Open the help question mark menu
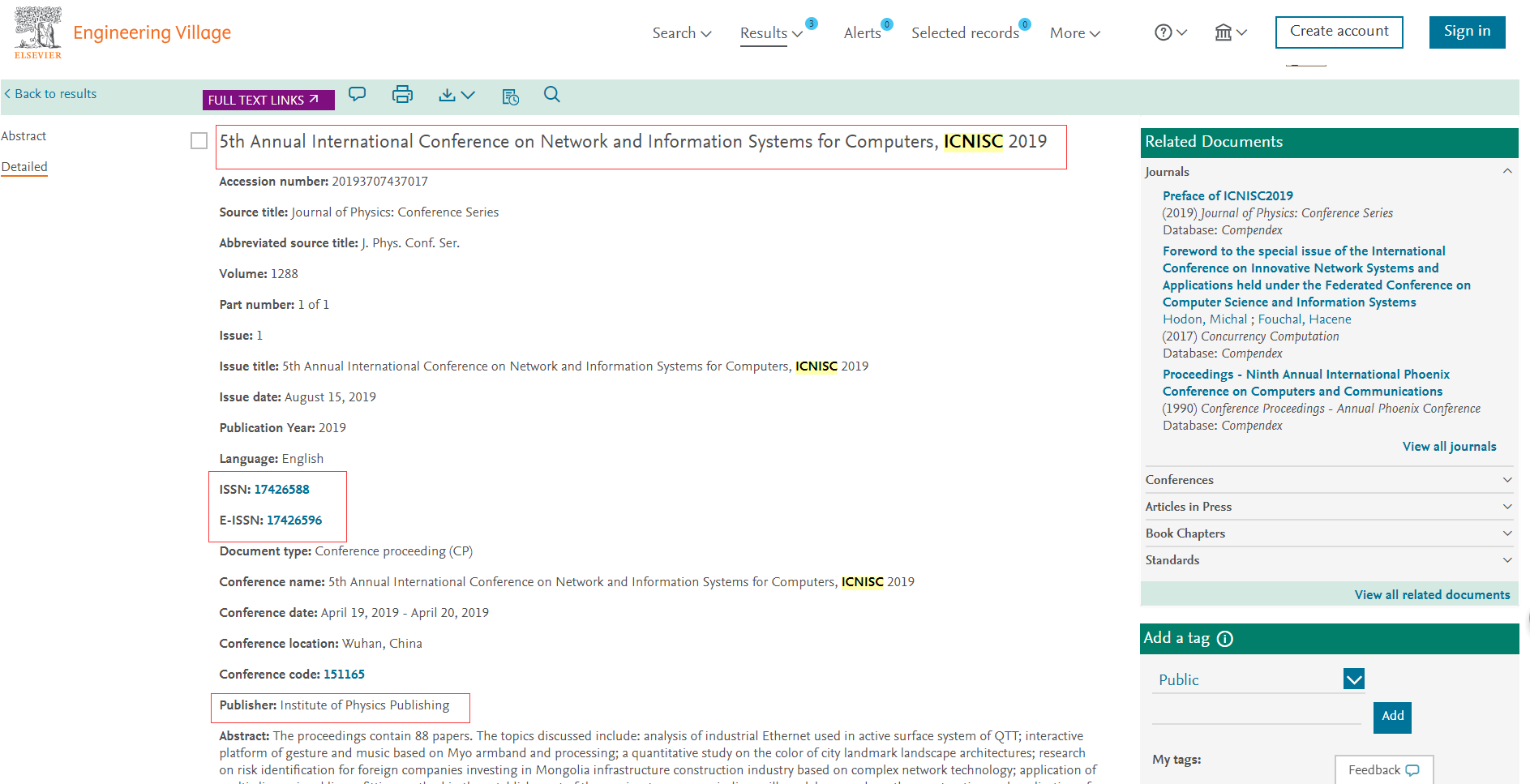1530x784 pixels. [1171, 32]
